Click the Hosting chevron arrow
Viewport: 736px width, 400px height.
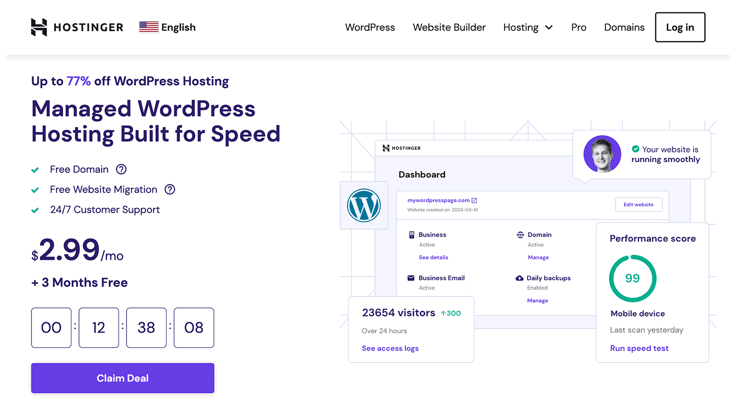[x=549, y=28]
